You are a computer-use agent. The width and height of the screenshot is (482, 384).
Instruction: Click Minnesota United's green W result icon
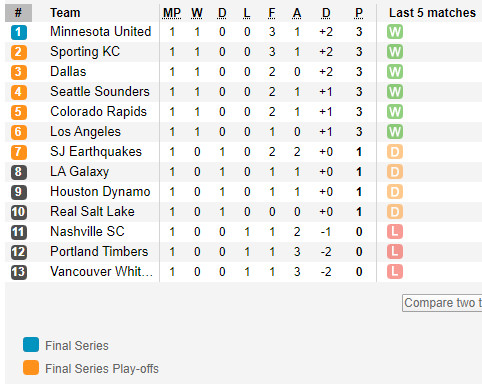click(395, 32)
